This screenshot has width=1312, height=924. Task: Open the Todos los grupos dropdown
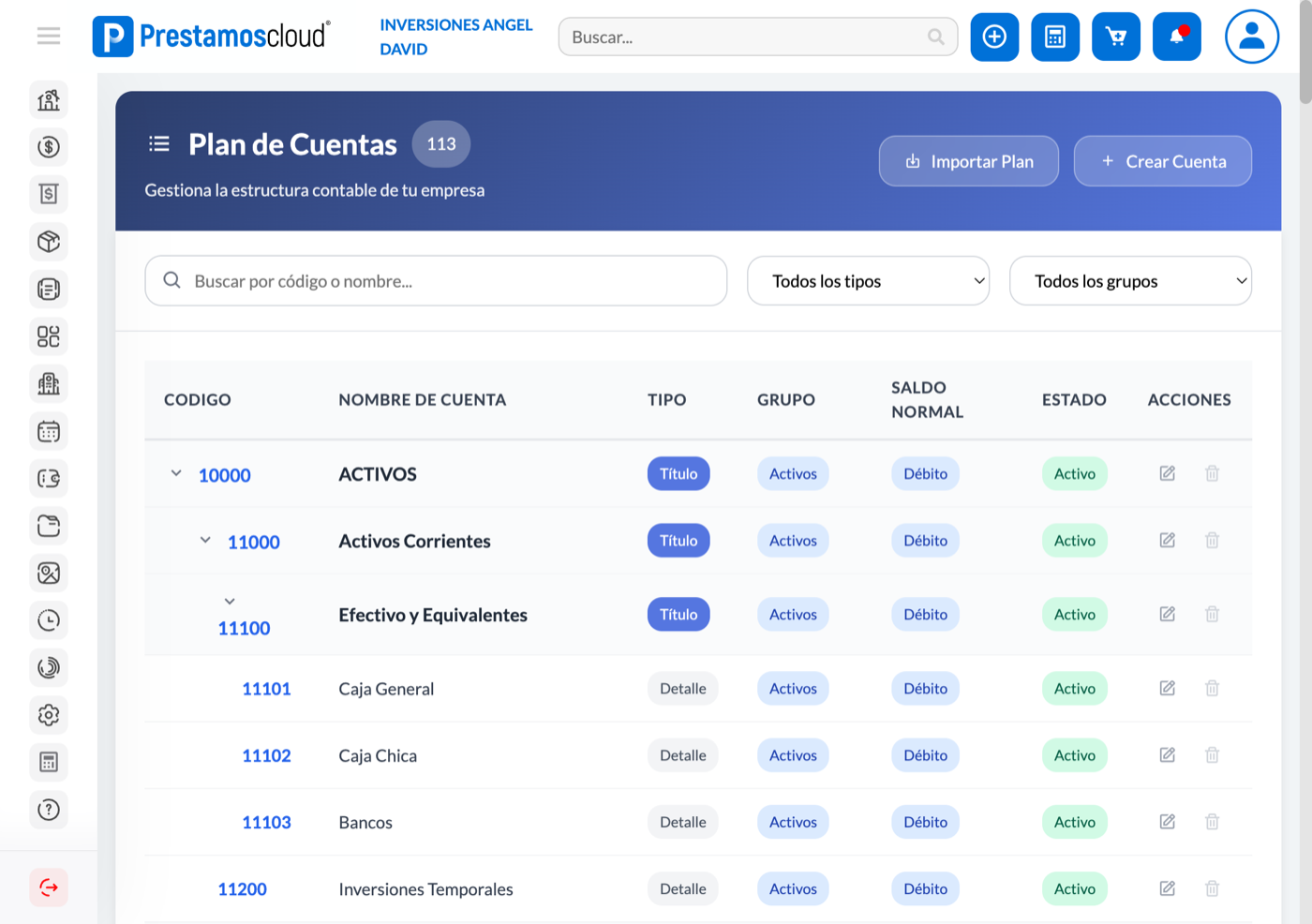(1130, 281)
